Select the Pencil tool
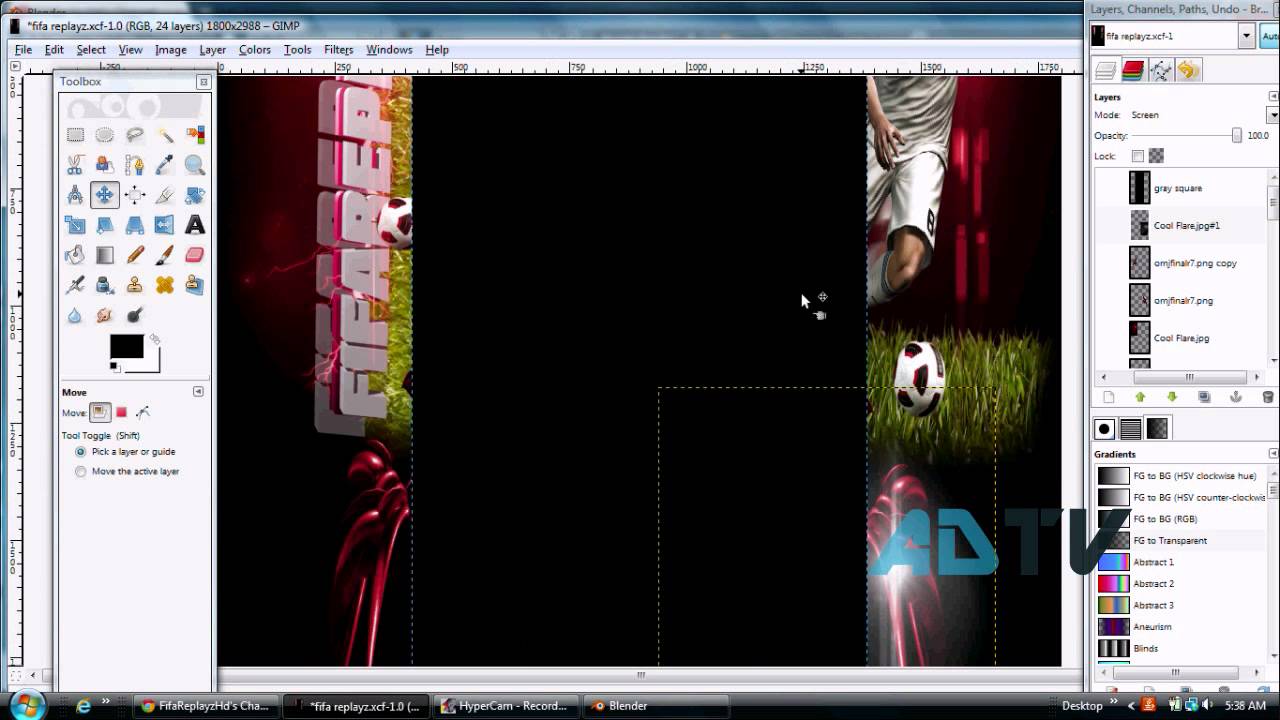The width and height of the screenshot is (1280, 720). 135,255
